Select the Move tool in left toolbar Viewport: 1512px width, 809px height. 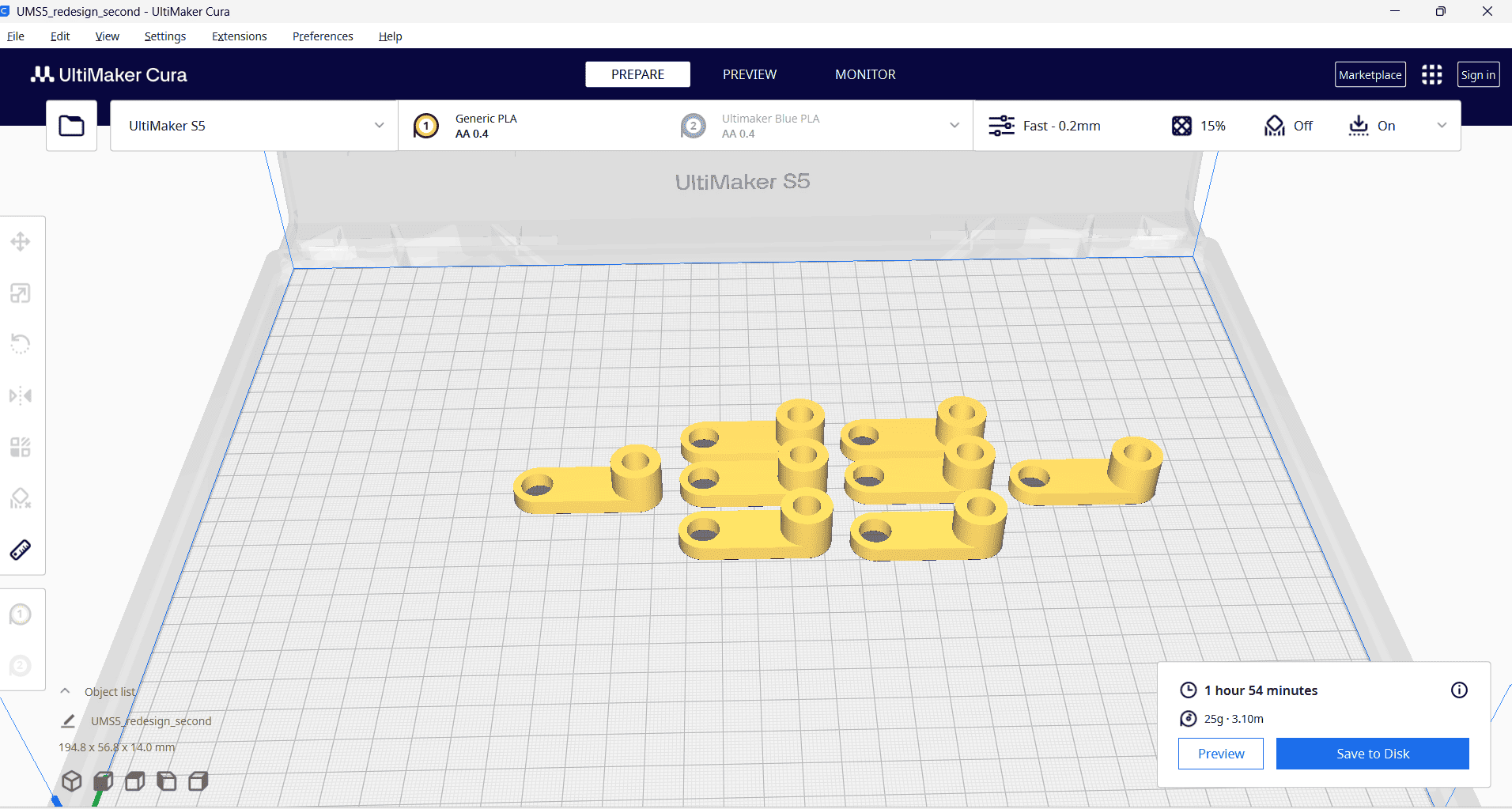click(x=21, y=242)
